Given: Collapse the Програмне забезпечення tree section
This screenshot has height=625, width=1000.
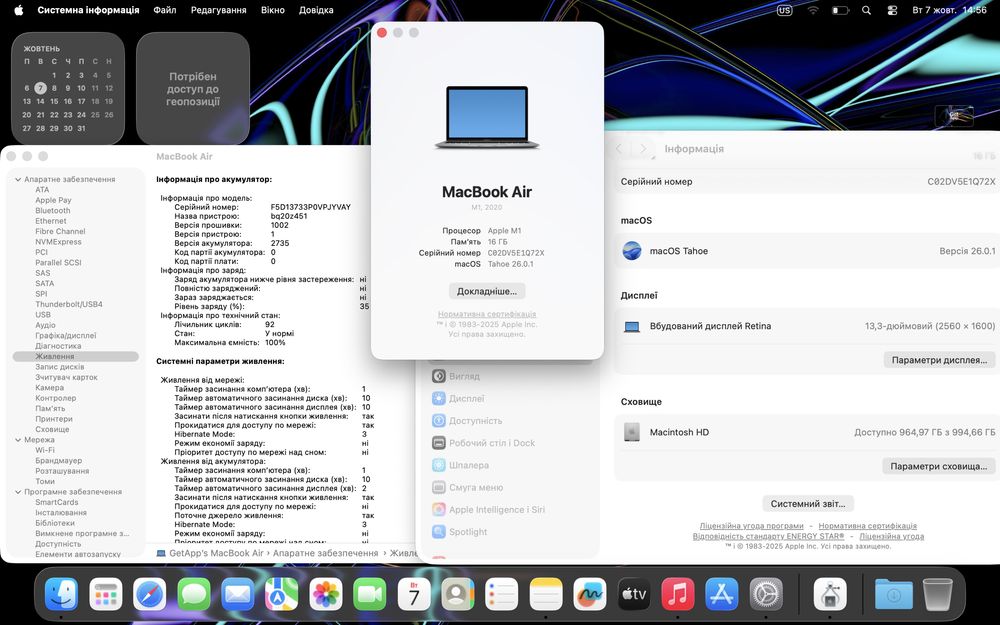Looking at the screenshot, I should click(18, 492).
